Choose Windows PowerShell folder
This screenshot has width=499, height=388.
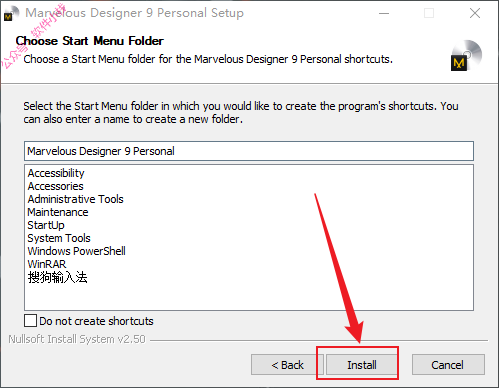point(76,251)
